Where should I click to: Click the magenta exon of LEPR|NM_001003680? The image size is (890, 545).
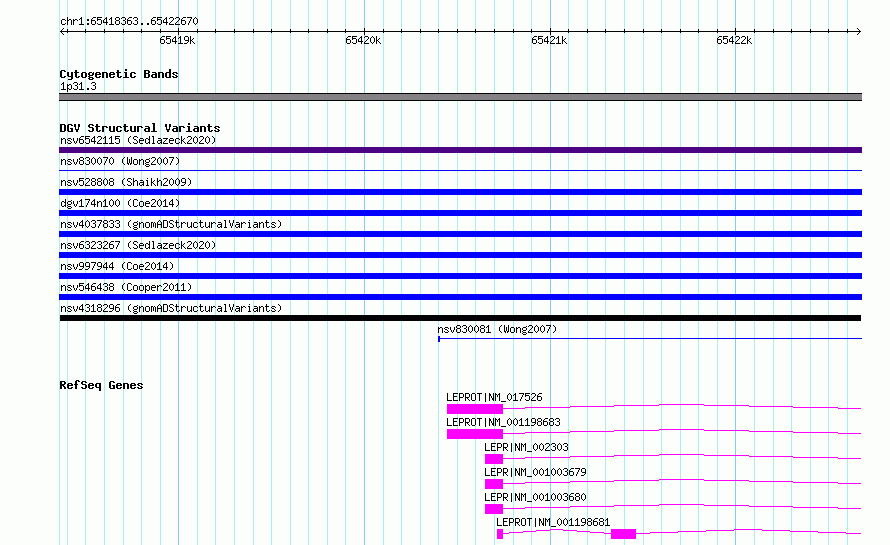point(494,509)
